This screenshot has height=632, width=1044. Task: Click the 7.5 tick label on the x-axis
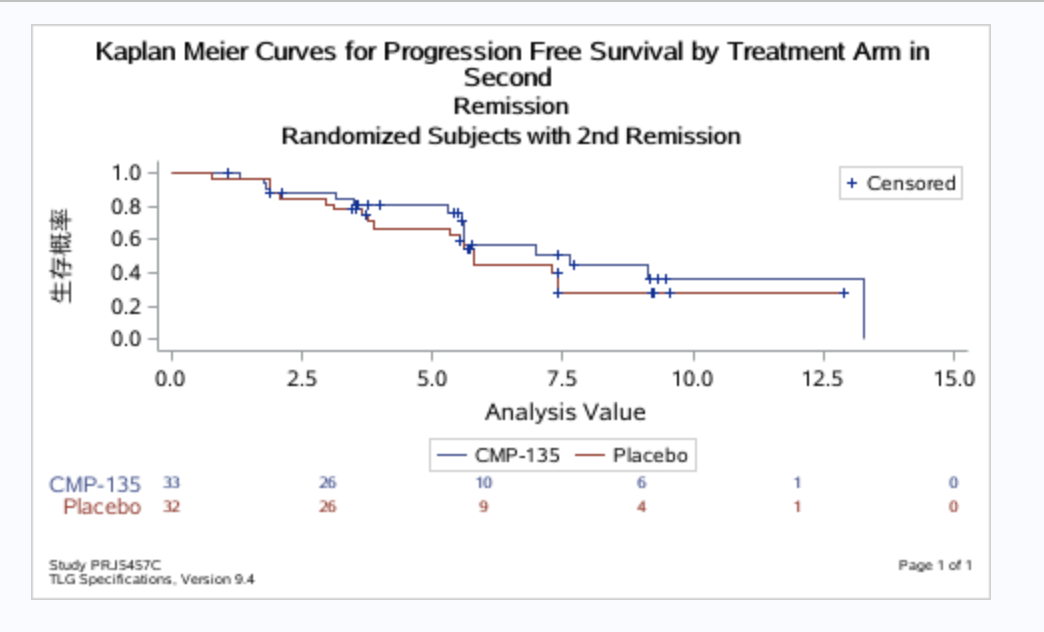562,379
